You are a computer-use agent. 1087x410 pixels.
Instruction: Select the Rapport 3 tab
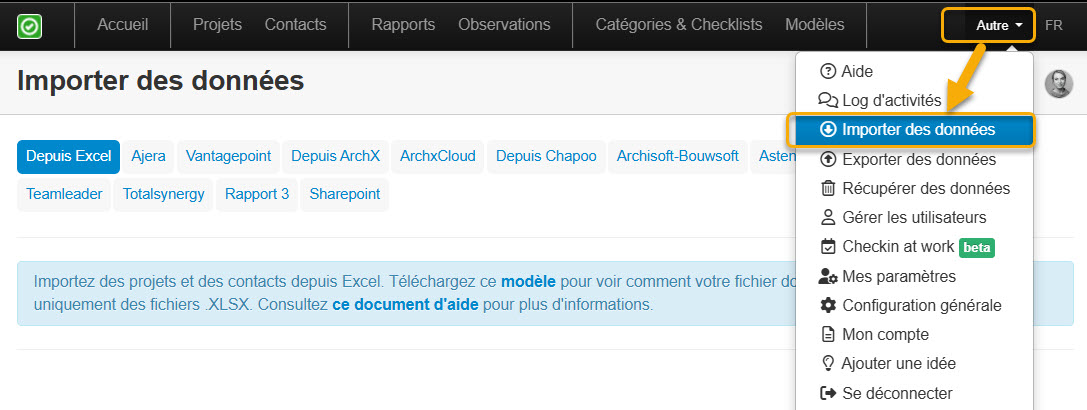[257, 195]
